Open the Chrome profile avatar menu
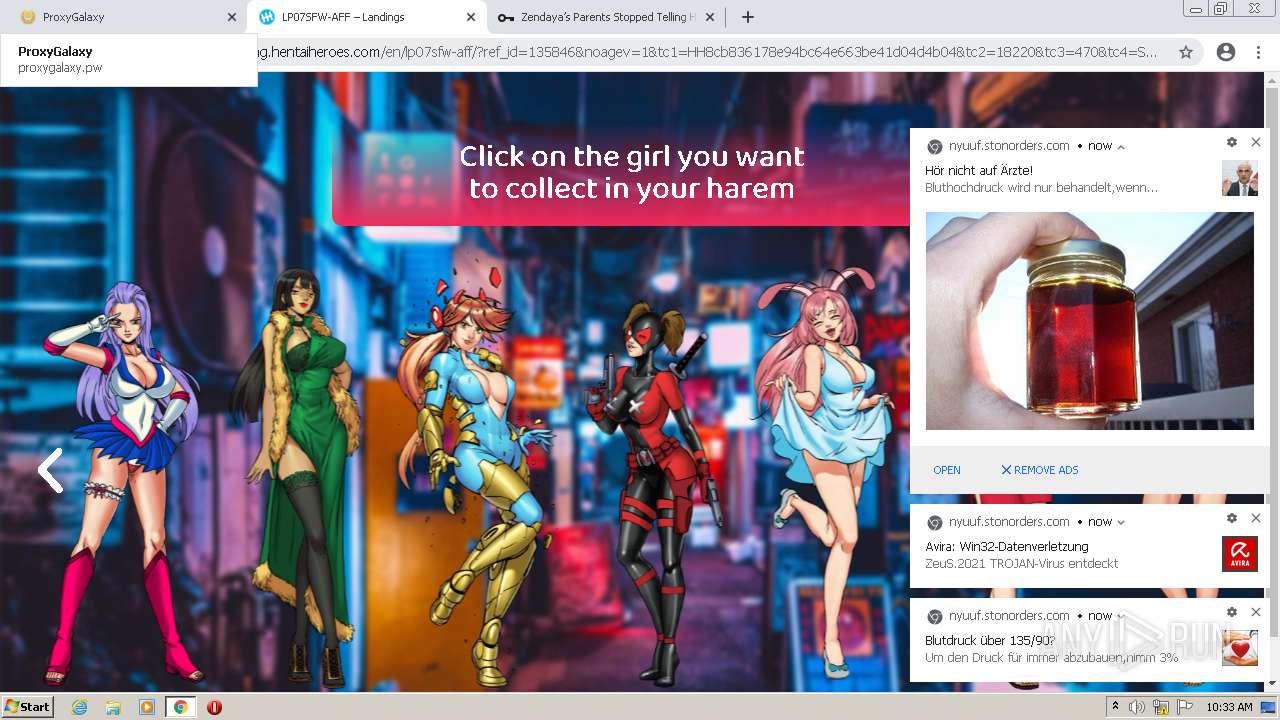Image resolution: width=1280 pixels, height=720 pixels. click(1226, 52)
